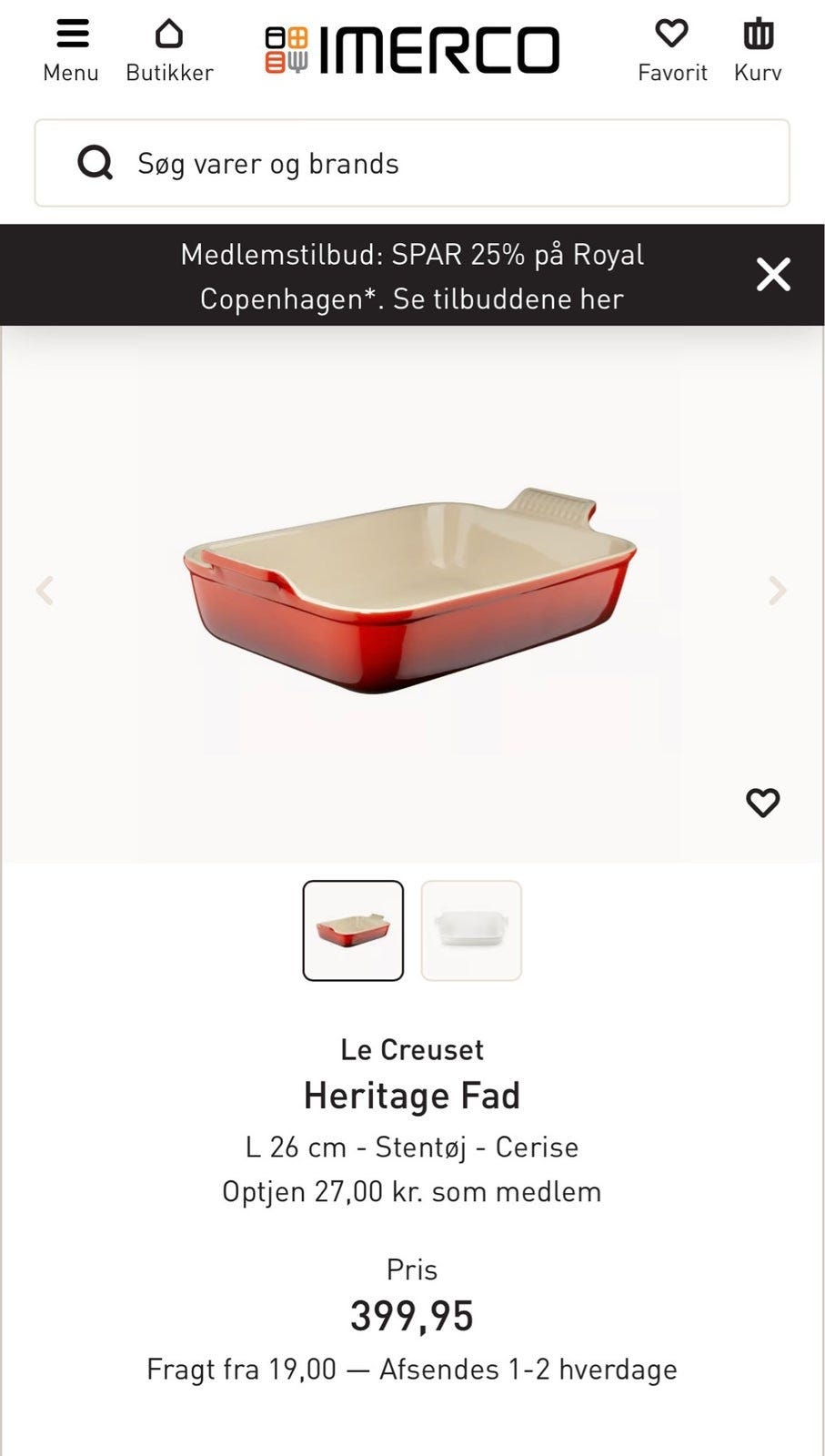Image resolution: width=825 pixels, height=1456 pixels.
Task: Show next product image with right chevron
Action: (x=778, y=591)
